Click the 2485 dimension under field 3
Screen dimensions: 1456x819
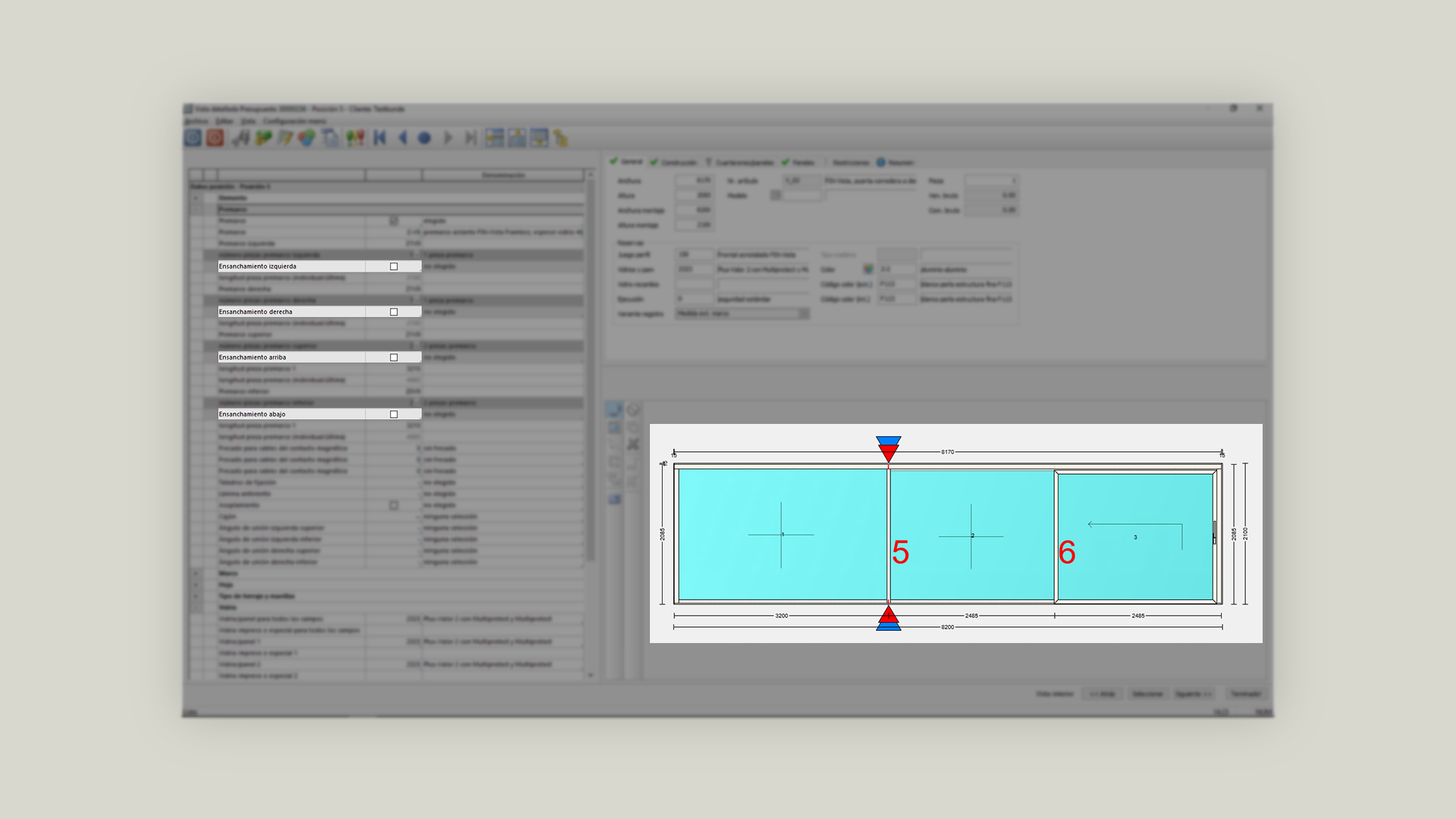(x=1138, y=616)
